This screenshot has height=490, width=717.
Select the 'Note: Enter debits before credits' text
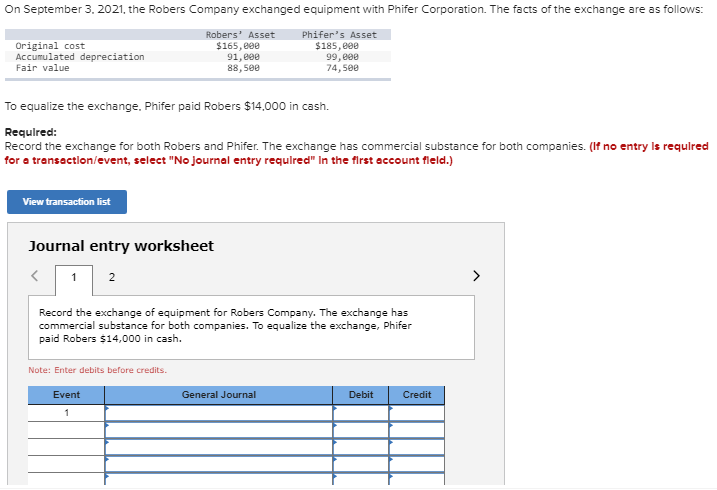97,370
